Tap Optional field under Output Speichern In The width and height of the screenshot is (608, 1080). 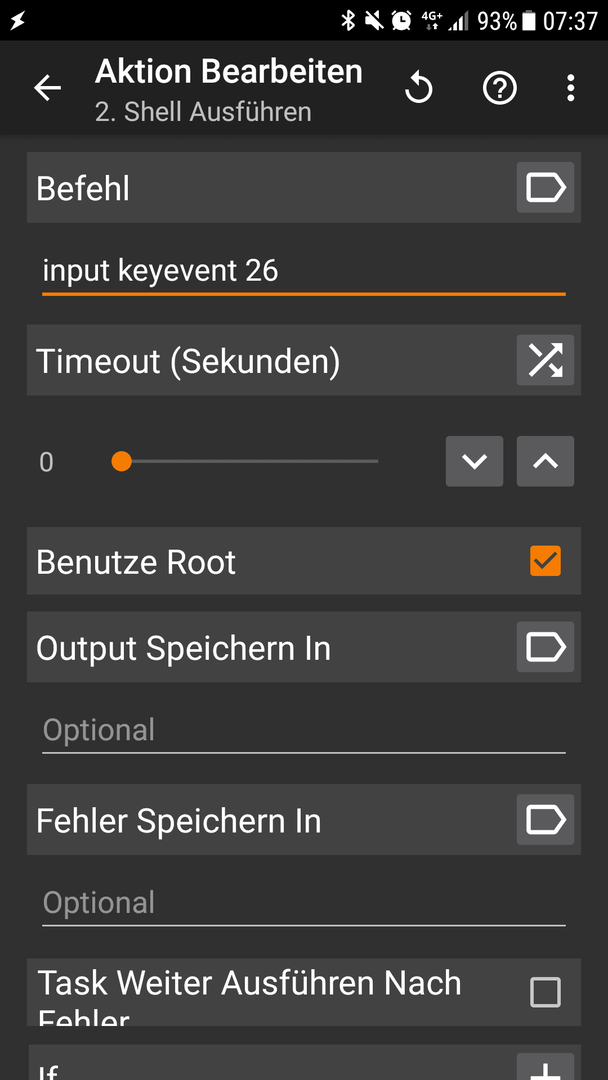[x=304, y=731]
